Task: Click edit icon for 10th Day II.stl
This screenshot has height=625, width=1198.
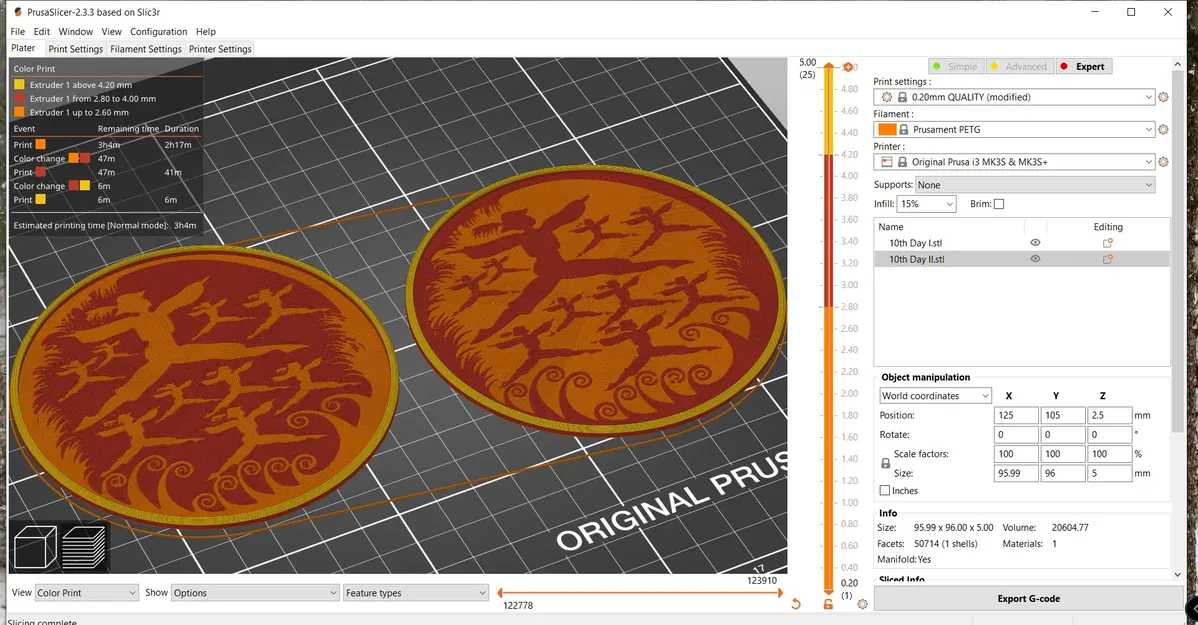Action: [1107, 259]
